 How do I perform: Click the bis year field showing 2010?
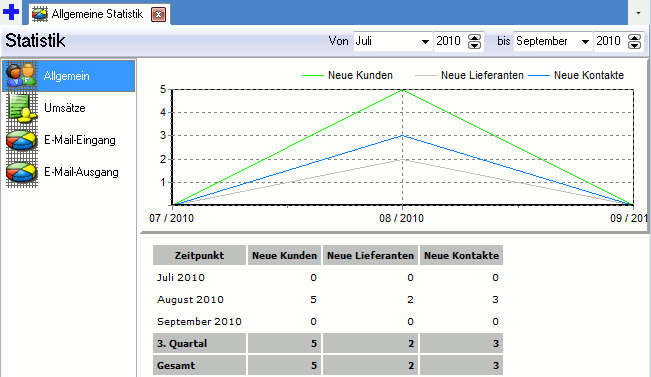(609, 41)
